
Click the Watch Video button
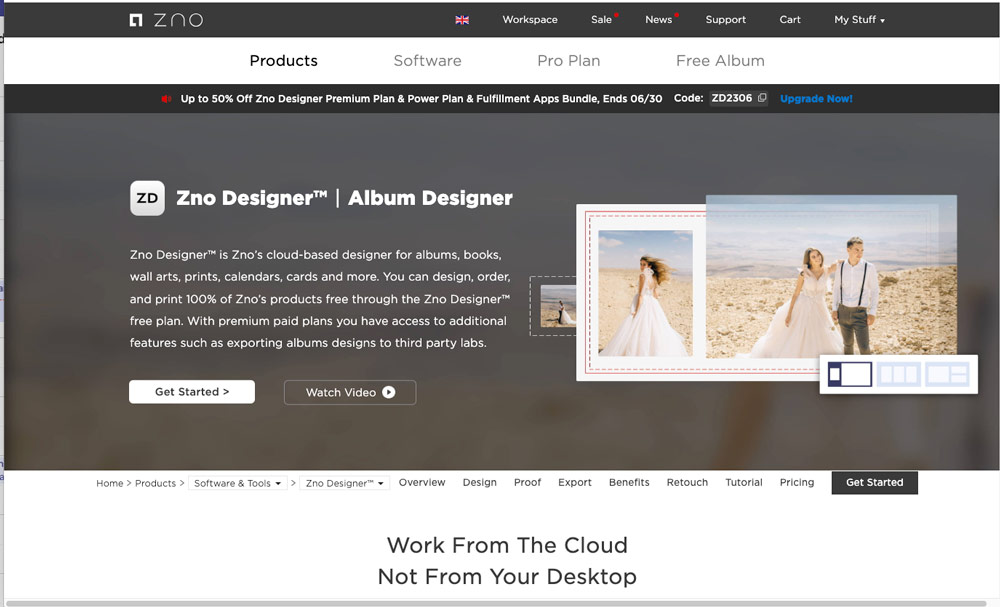tap(349, 392)
